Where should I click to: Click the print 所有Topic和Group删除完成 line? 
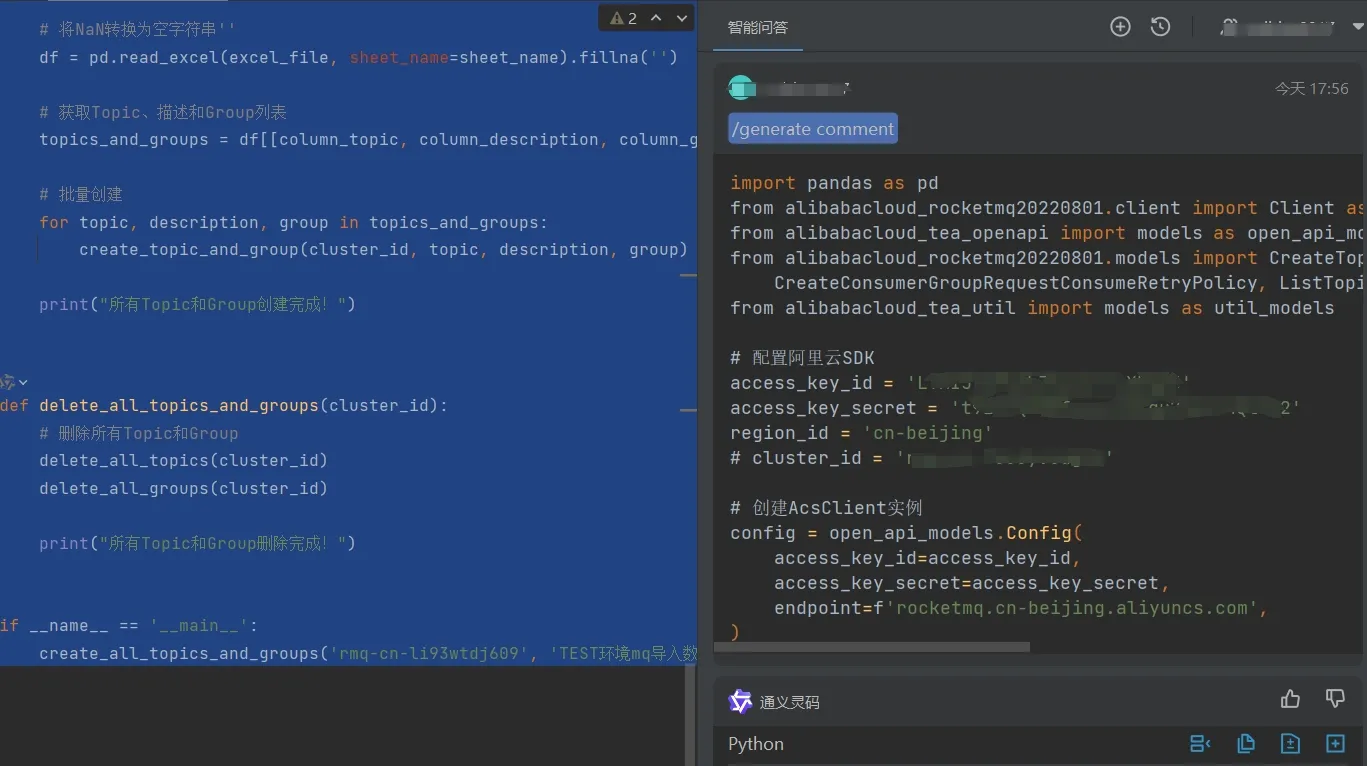click(197, 543)
